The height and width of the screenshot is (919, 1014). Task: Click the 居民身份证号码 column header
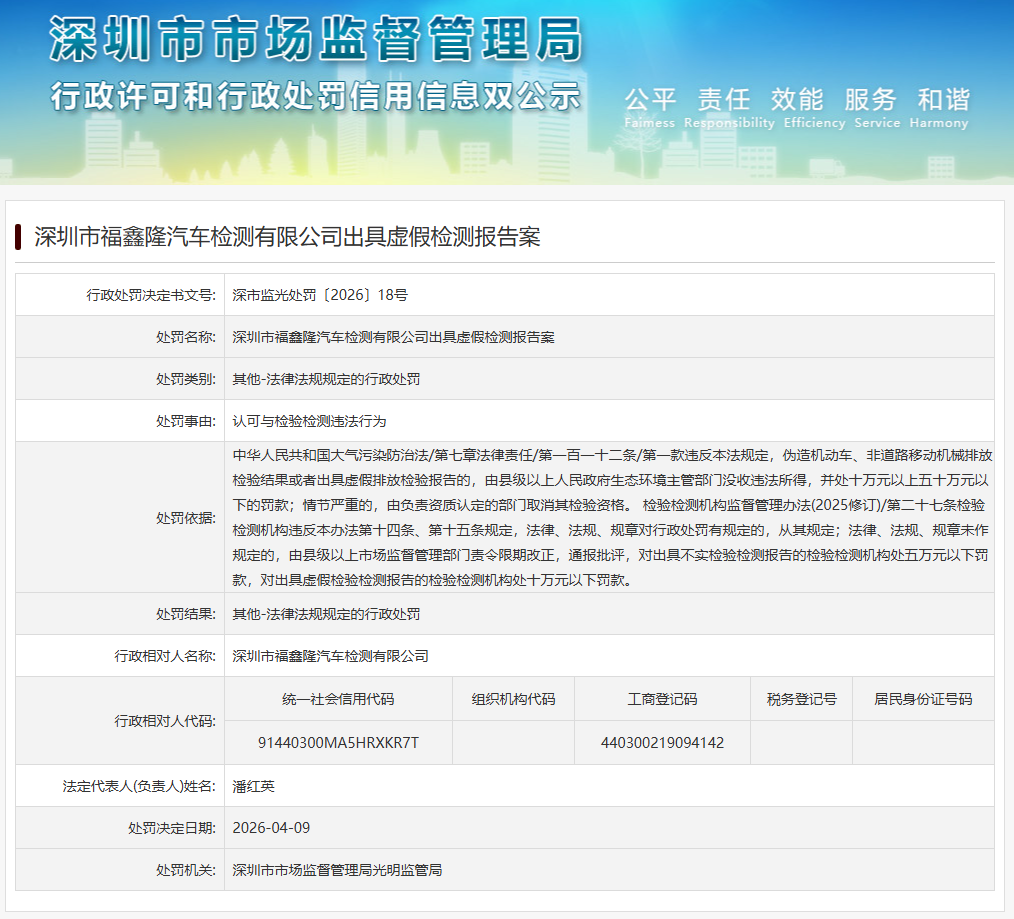[x=922, y=699]
